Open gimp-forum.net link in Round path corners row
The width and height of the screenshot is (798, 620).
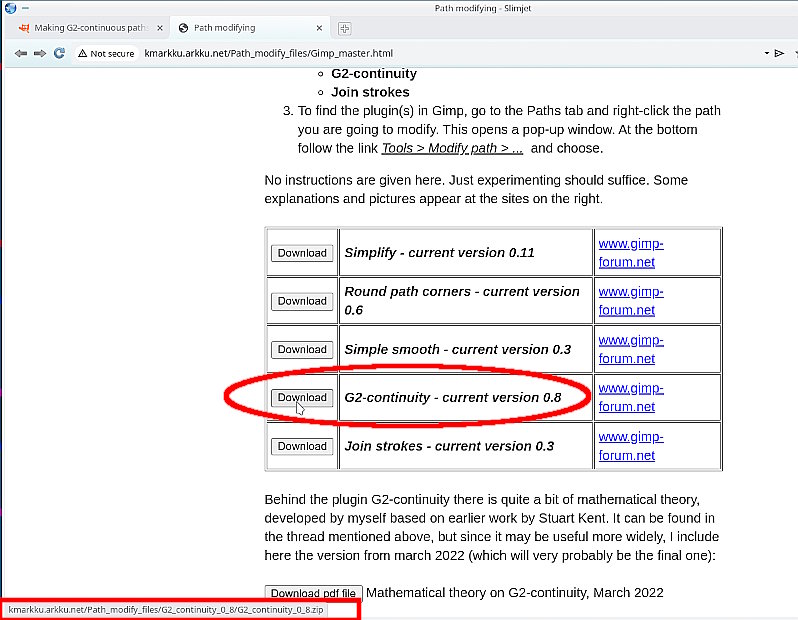(x=631, y=301)
